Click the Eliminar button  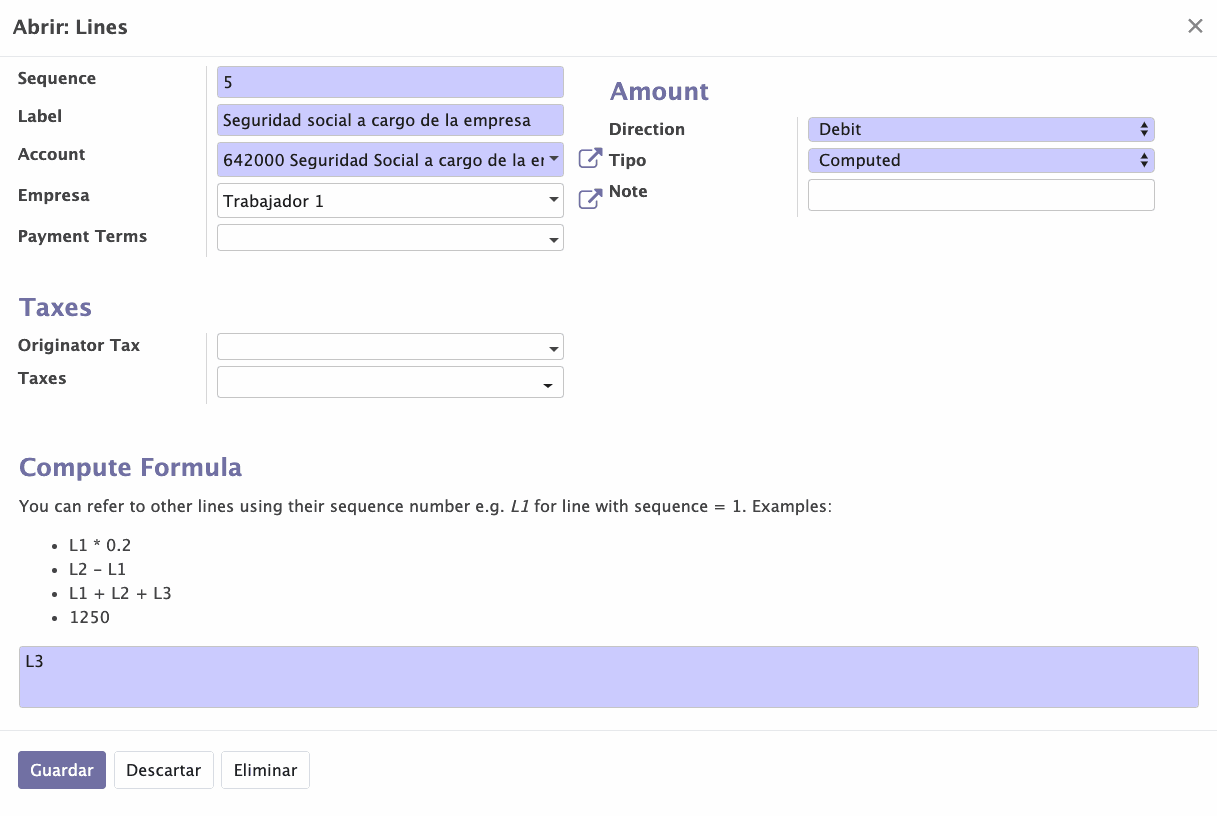[x=265, y=770]
